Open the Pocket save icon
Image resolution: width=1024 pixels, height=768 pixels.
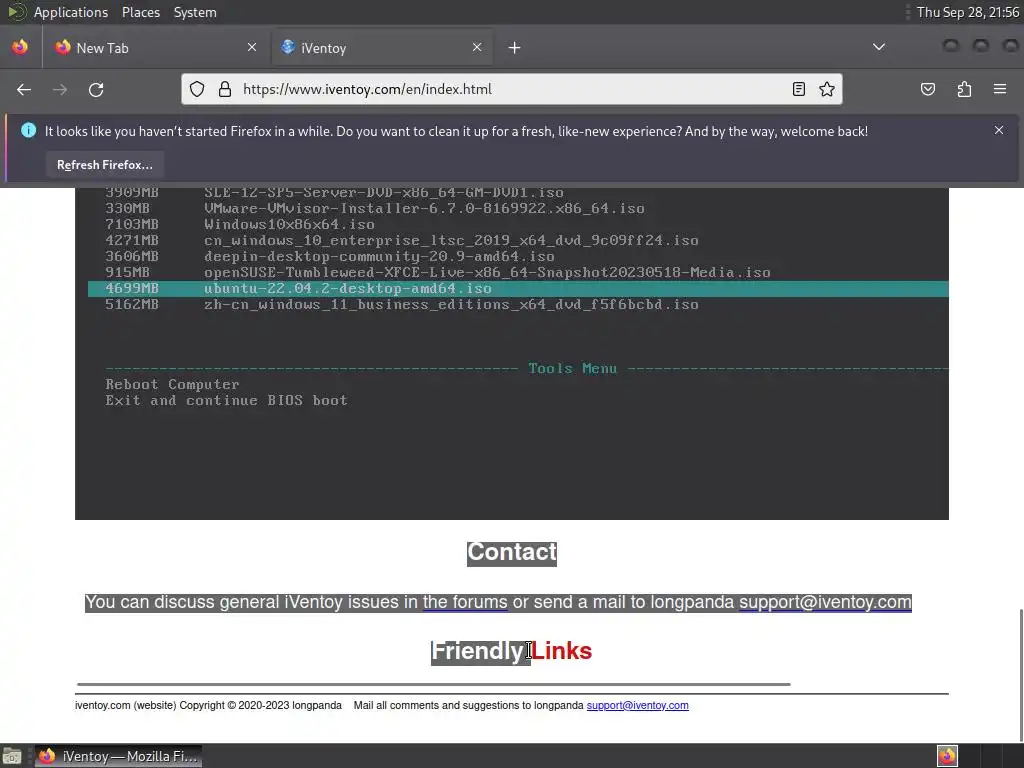pyautogui.click(x=927, y=89)
